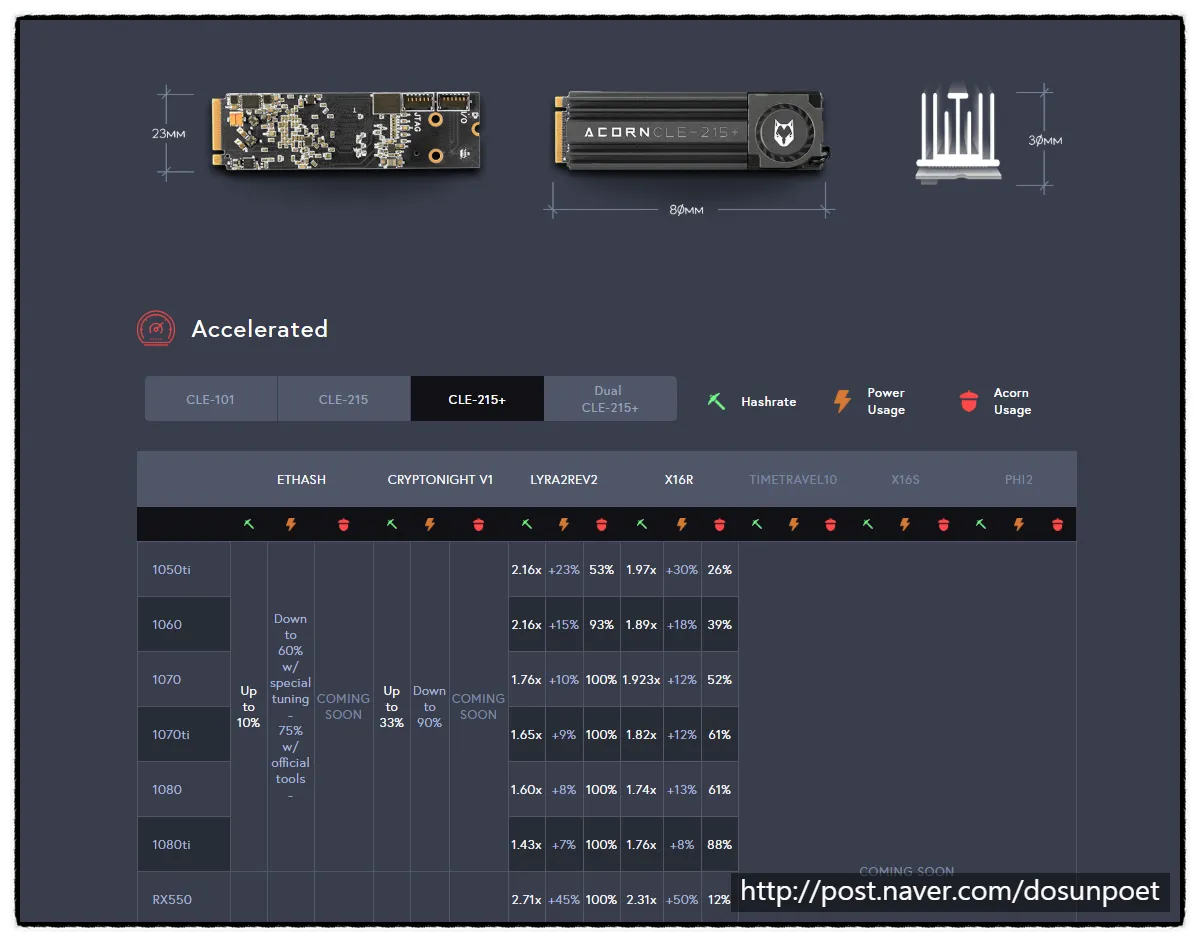Click the hashrate pickaxe icon under PHI2
This screenshot has height=942, width=1200.
pos(982,524)
